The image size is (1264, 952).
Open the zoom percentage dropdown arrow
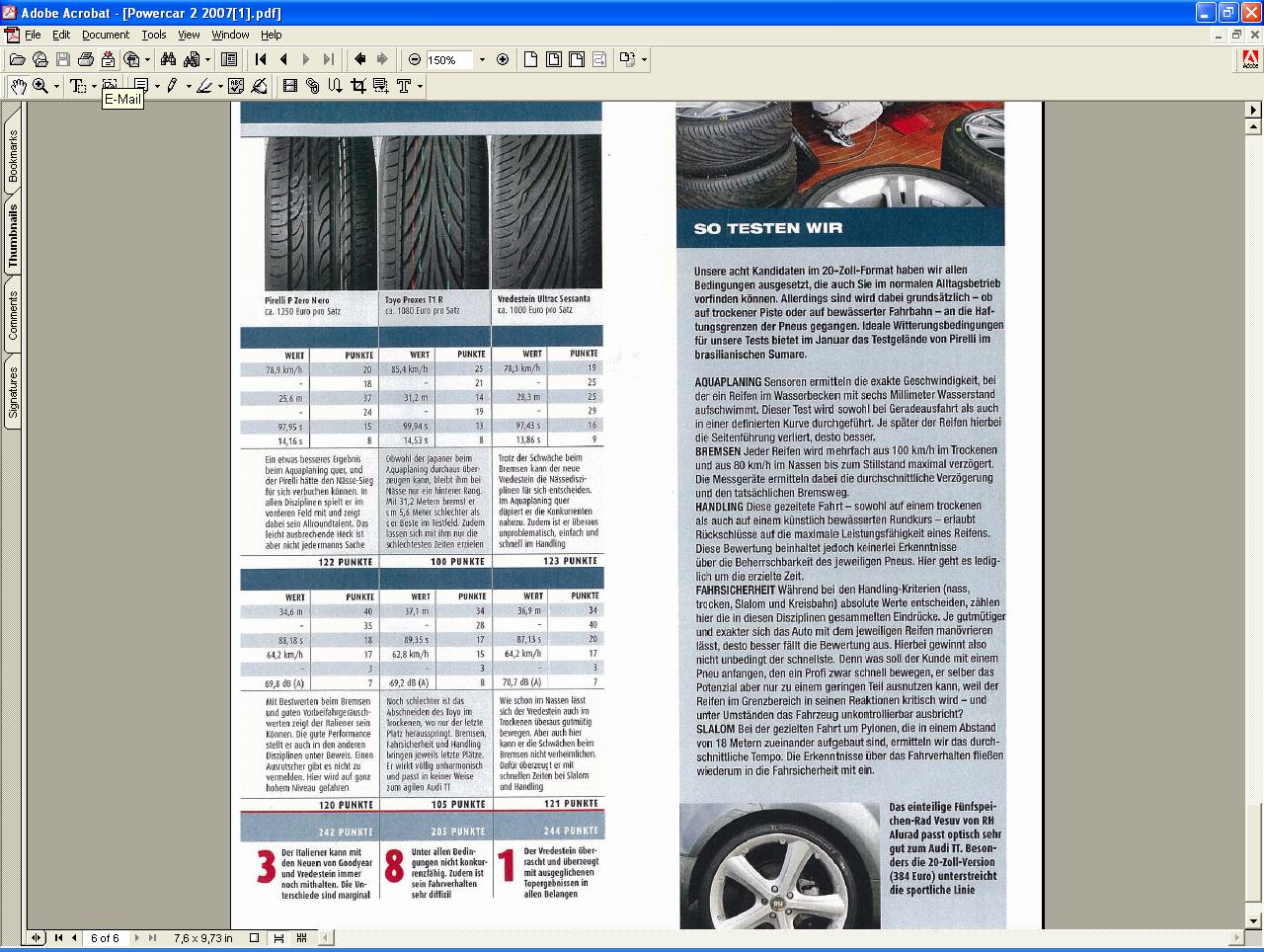[x=482, y=60]
